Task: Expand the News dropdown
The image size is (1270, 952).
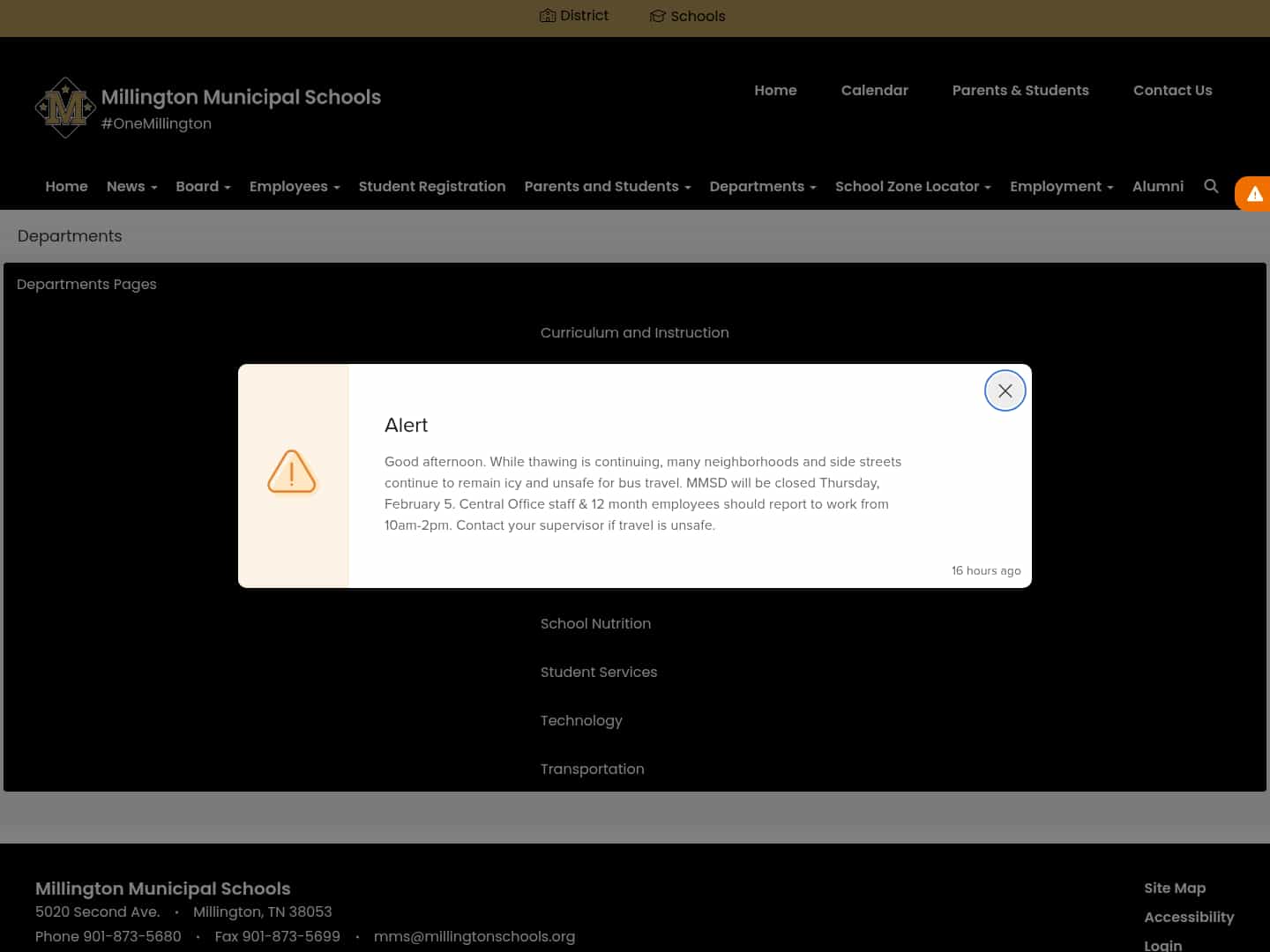Action: coord(131,186)
